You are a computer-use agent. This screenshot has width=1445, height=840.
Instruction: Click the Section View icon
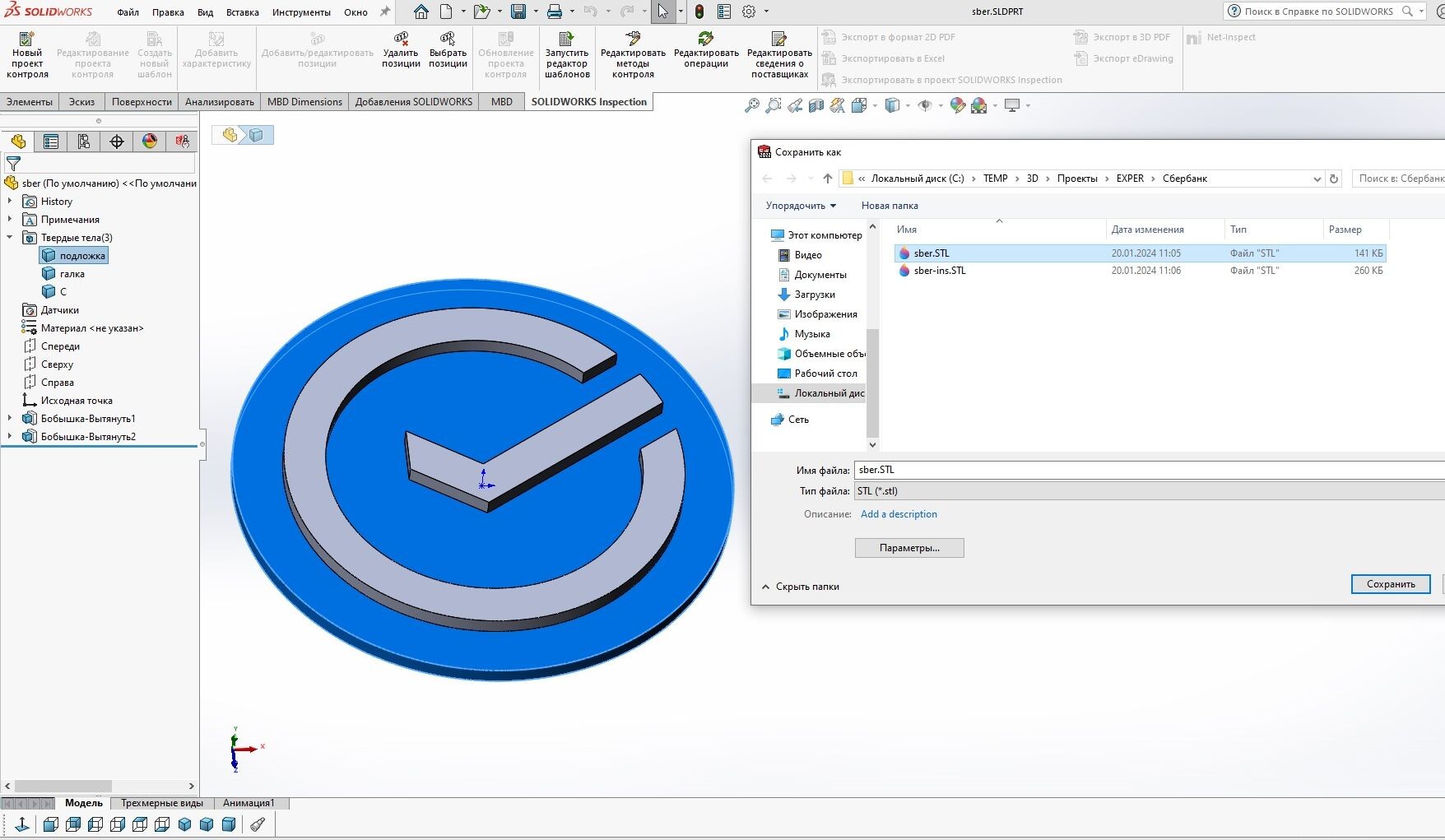[x=816, y=105]
